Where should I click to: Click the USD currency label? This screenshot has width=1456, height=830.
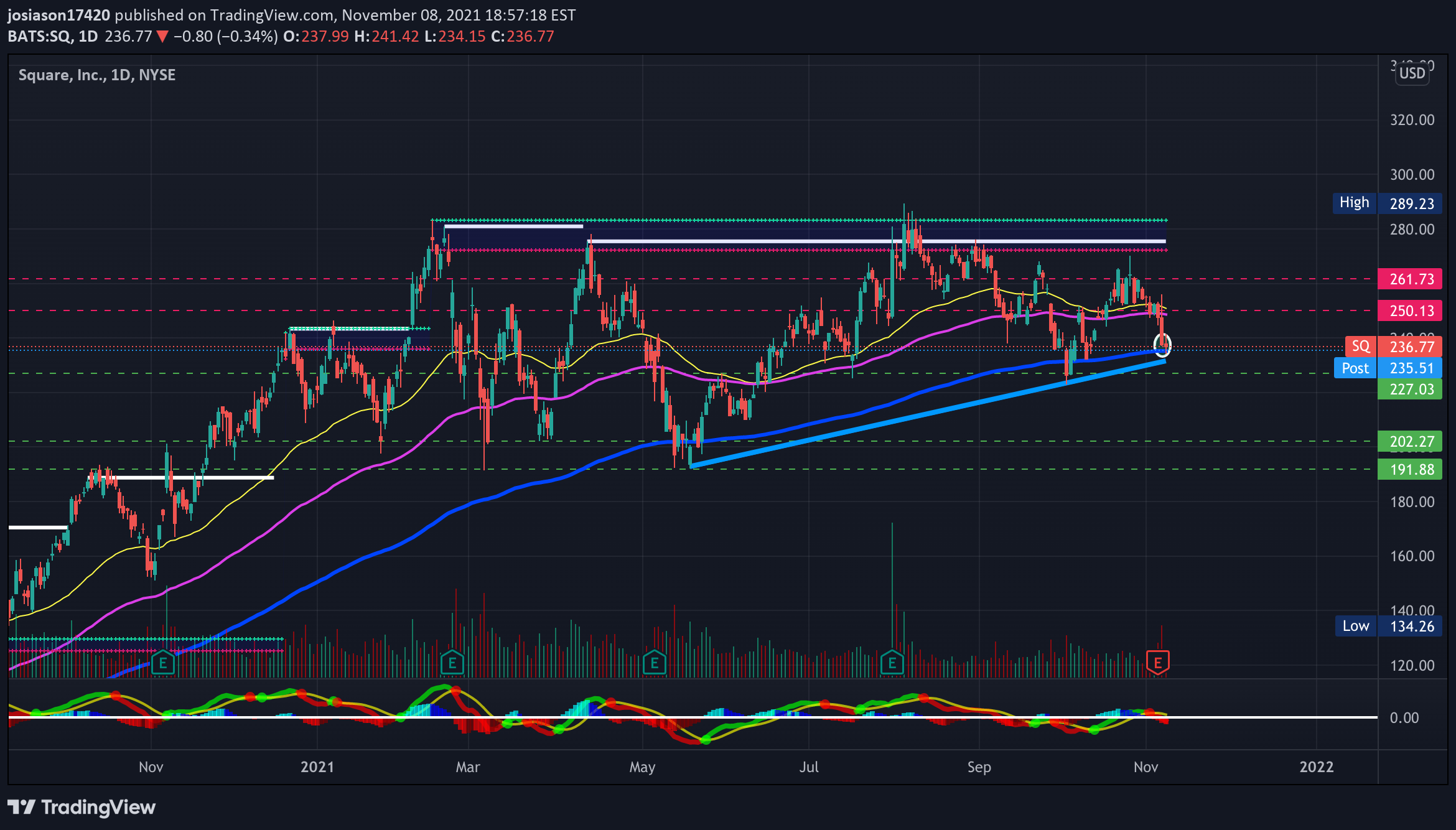pos(1412,73)
